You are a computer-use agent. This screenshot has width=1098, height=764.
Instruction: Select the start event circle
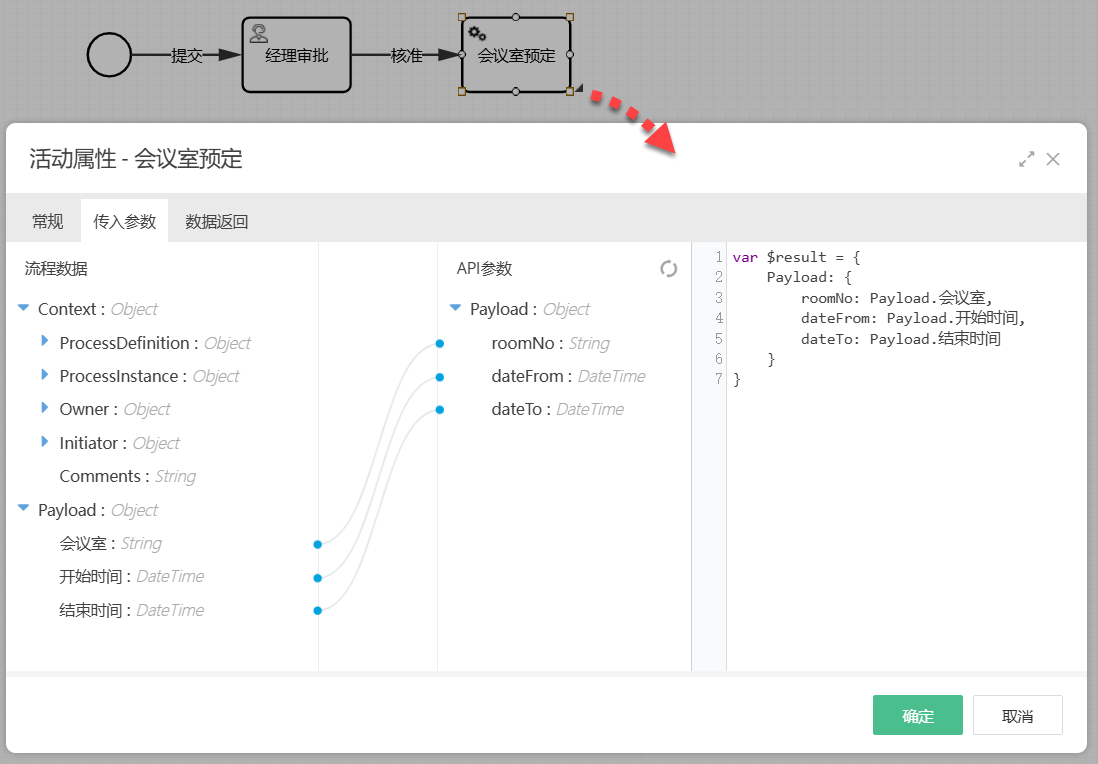click(x=109, y=55)
